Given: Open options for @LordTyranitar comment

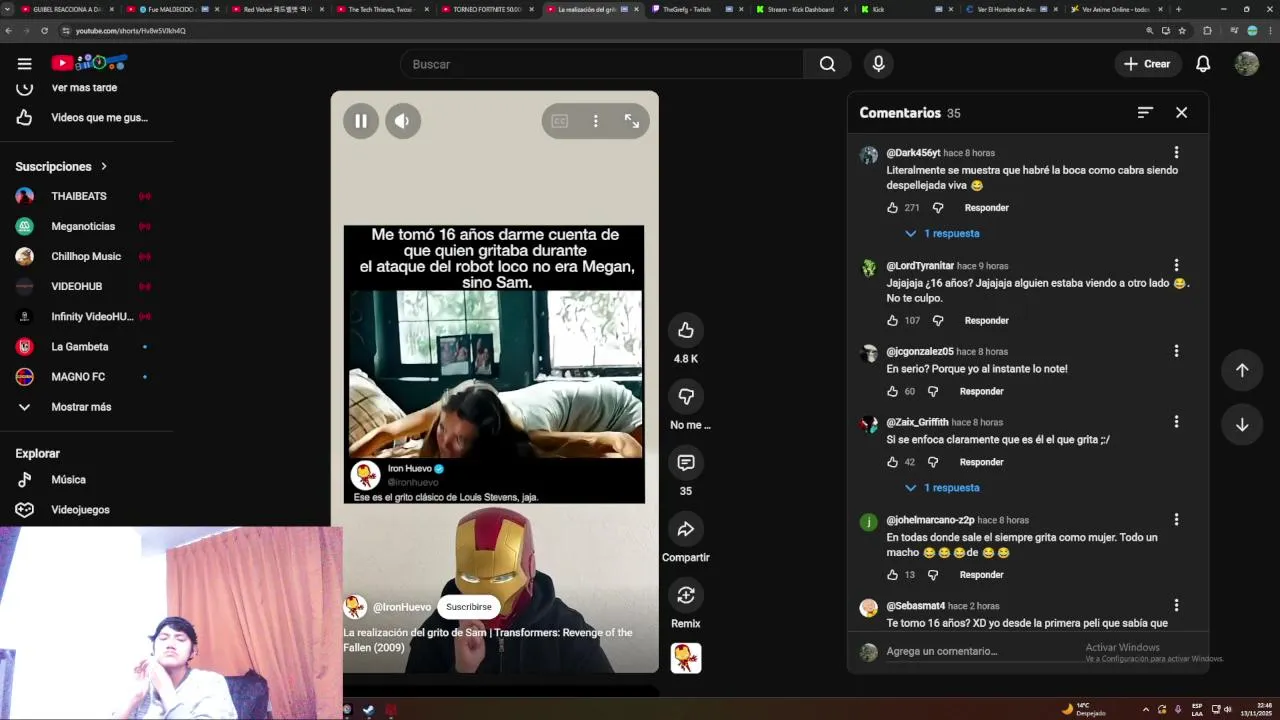Looking at the screenshot, I should click(1176, 265).
